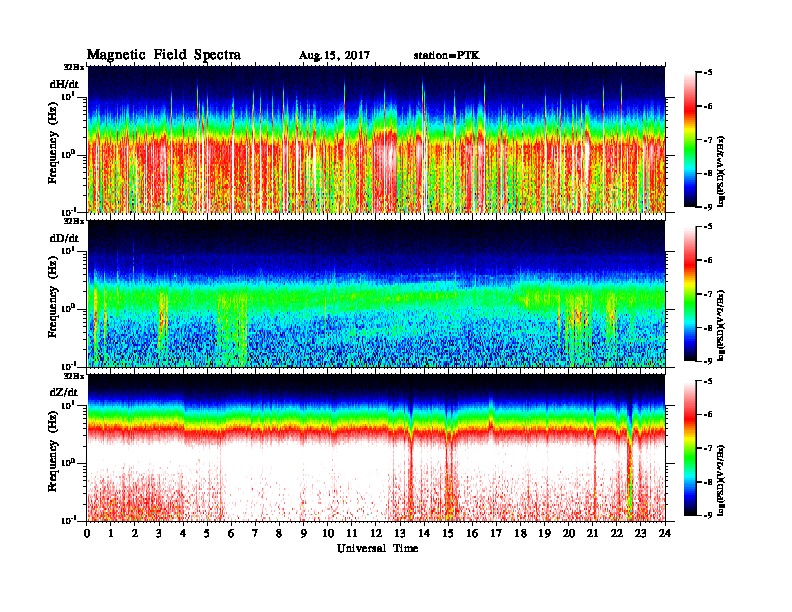The image size is (792, 612).
Task: Click hour tick label "7" on the time axis
Action: point(256,533)
